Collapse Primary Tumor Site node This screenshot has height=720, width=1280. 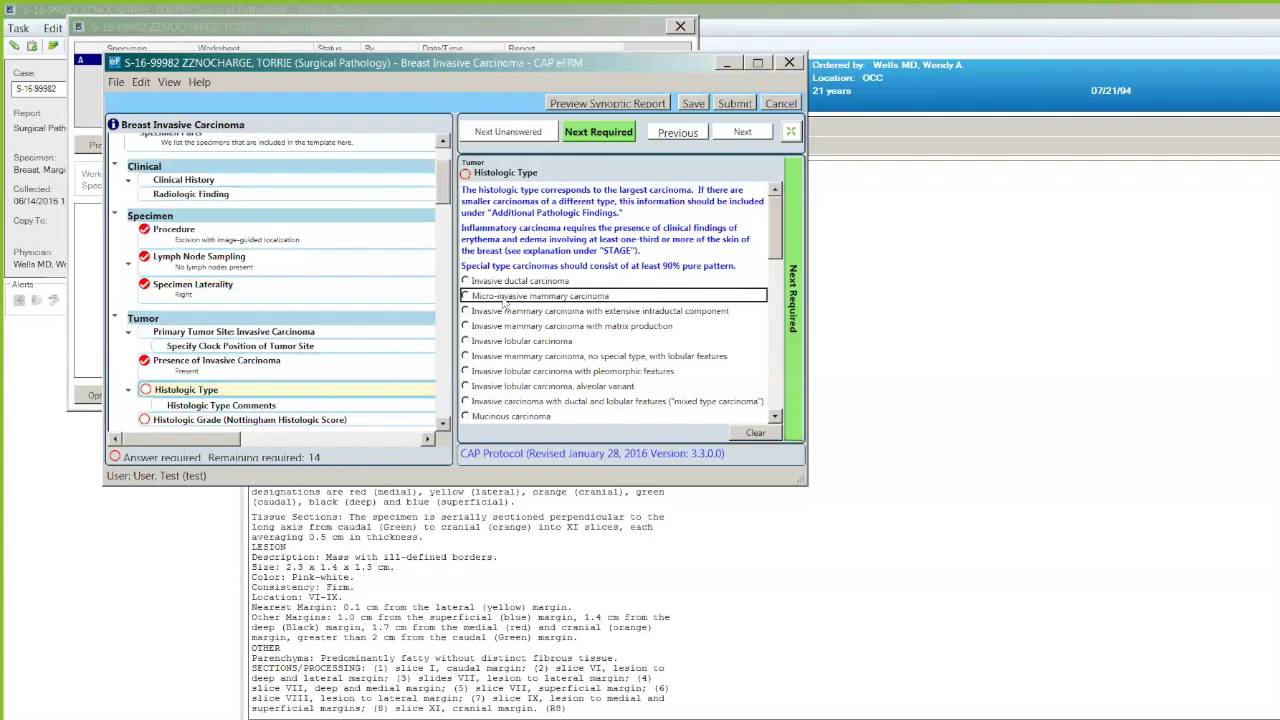(x=128, y=332)
